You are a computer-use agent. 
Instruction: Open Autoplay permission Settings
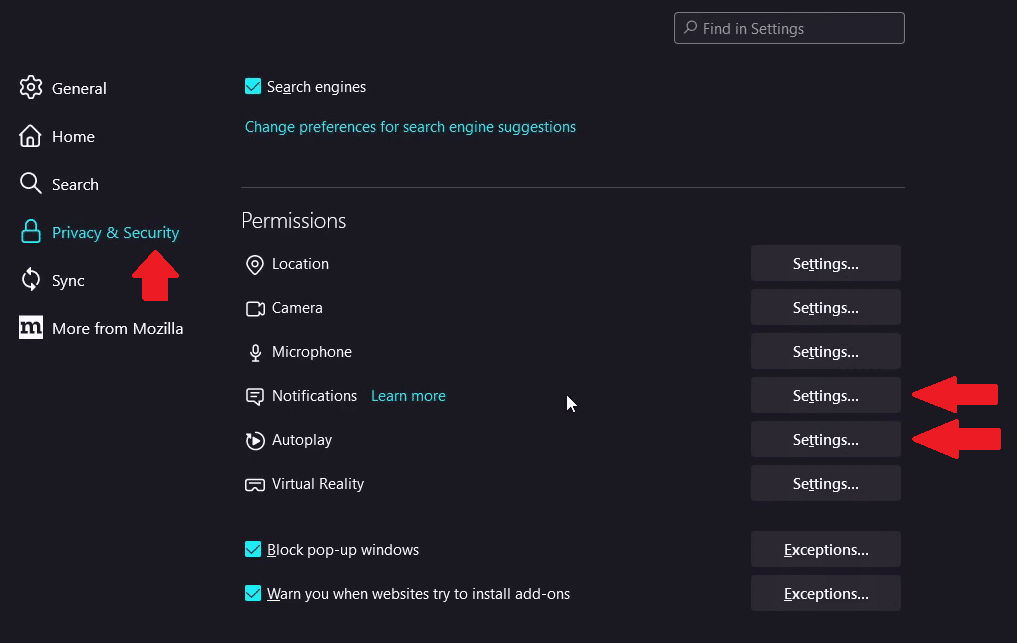[825, 440]
